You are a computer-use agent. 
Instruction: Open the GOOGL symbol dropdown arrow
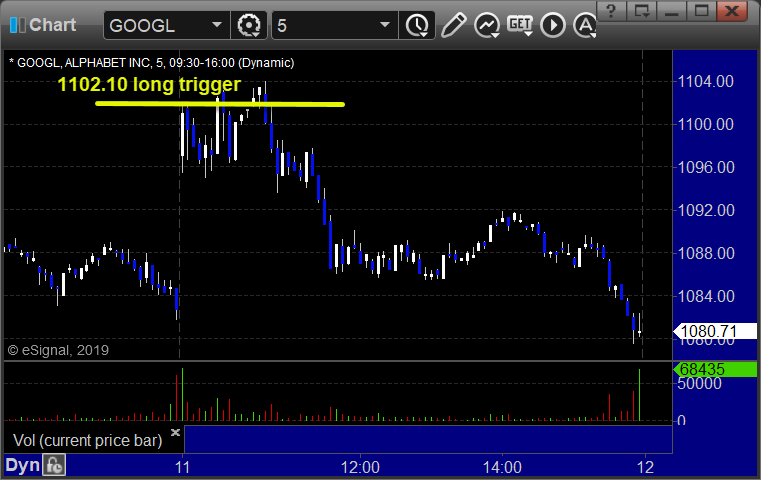click(x=217, y=25)
